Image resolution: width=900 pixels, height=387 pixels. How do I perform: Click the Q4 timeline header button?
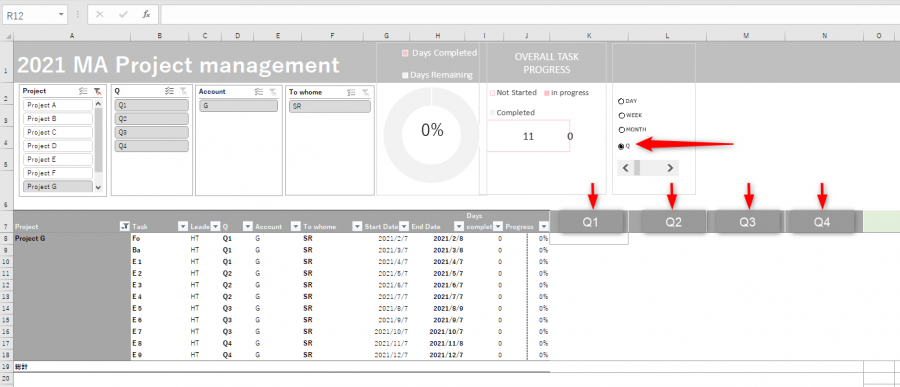point(822,222)
